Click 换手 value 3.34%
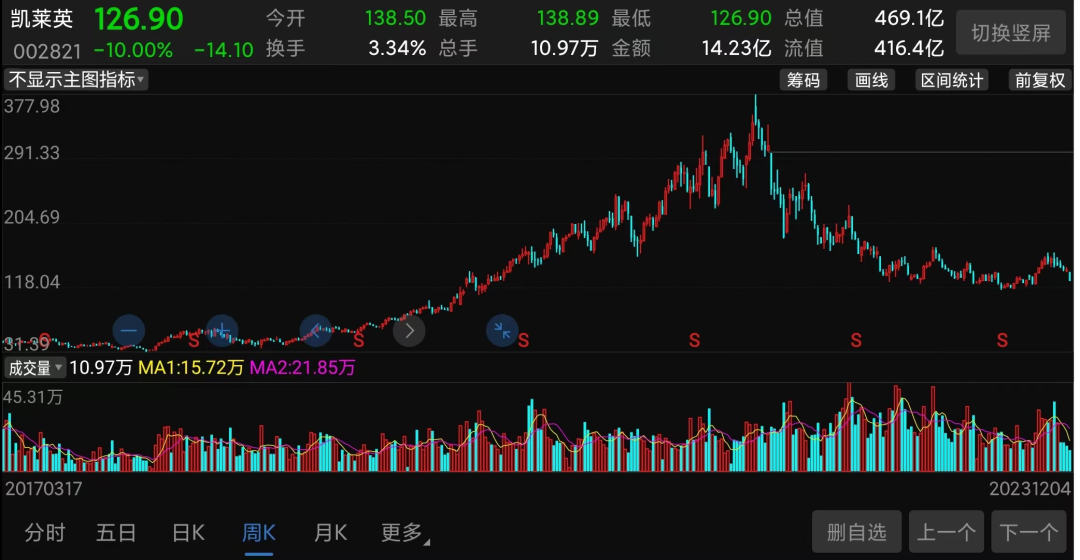This screenshot has height=560, width=1080. coord(397,48)
